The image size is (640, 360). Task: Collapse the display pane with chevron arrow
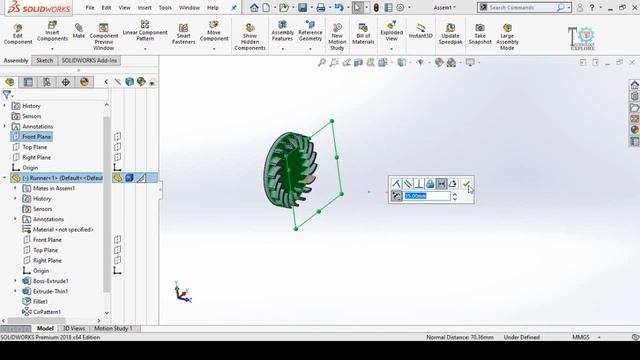106,82
